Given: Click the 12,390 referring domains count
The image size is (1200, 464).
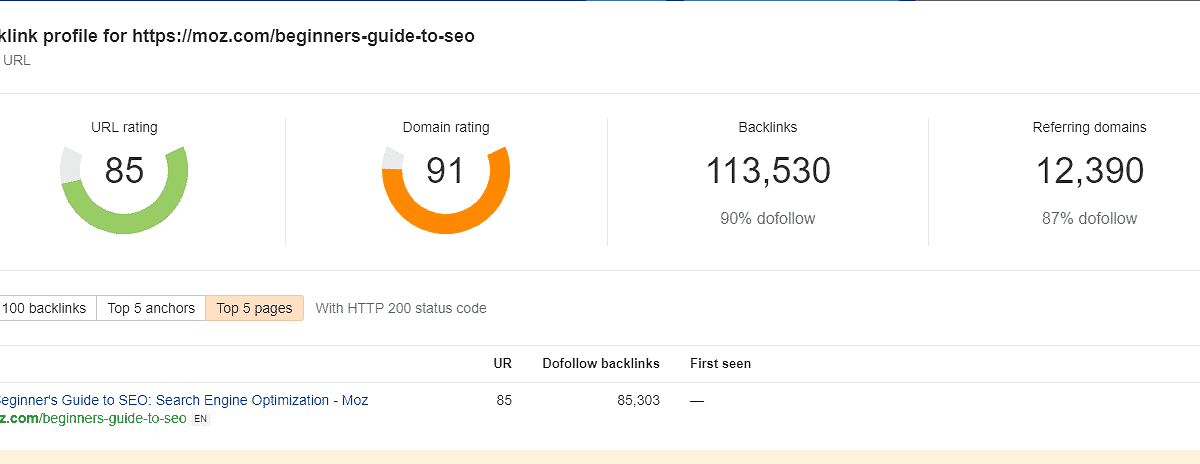Looking at the screenshot, I should click(x=1089, y=171).
